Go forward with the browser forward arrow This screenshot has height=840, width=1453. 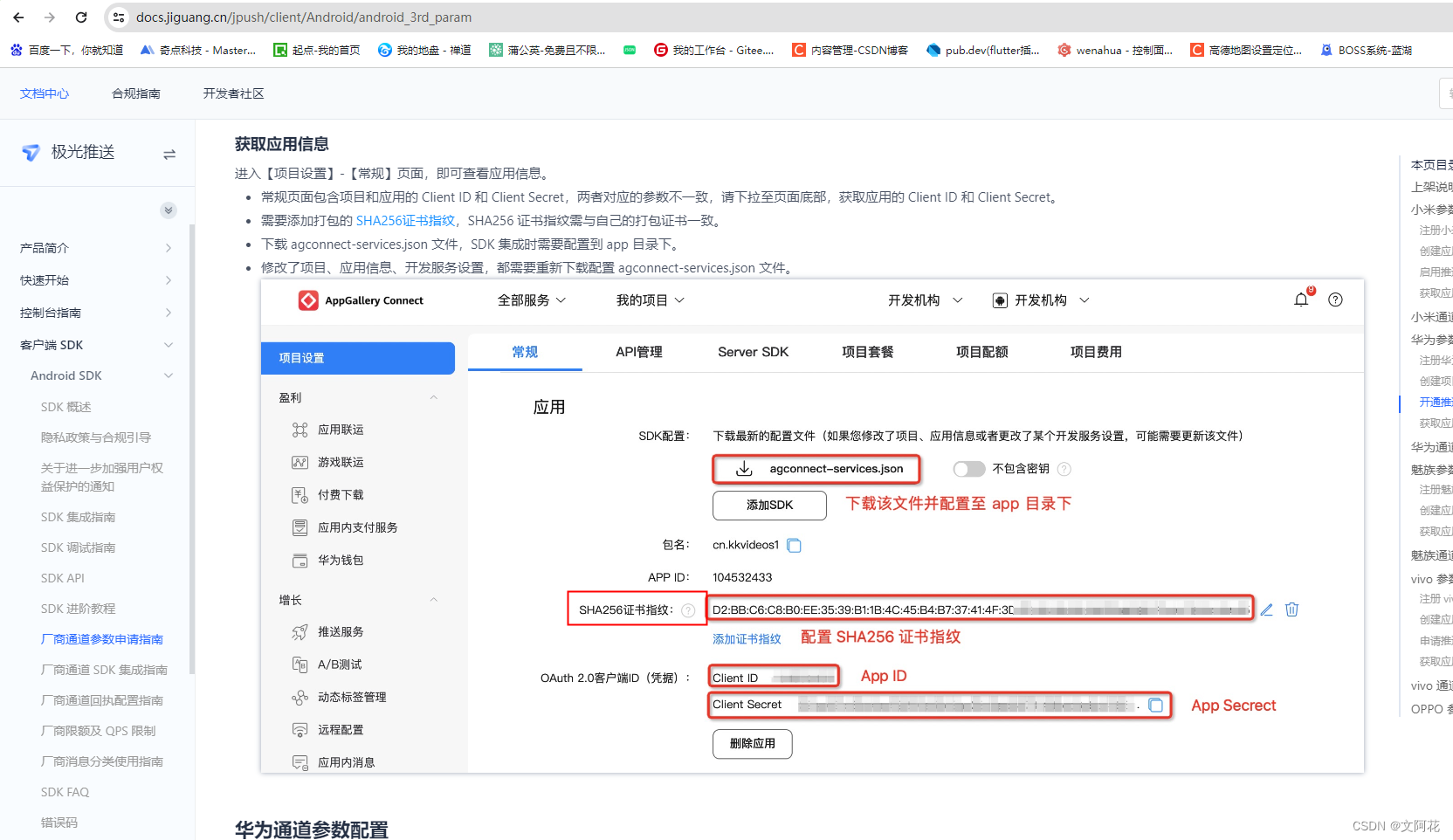(x=50, y=17)
